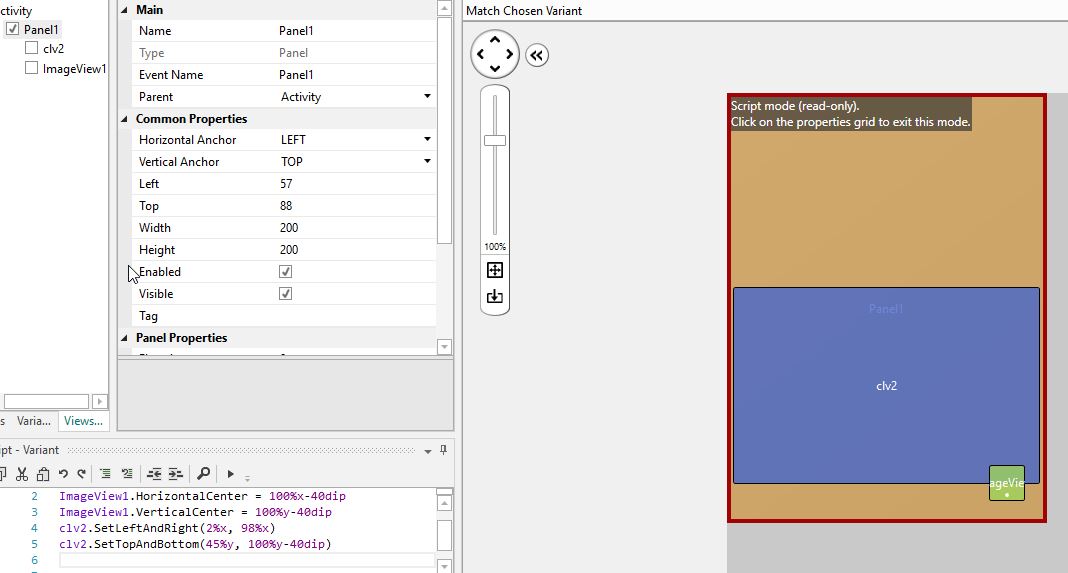Click script line 6 empty row
The image size is (1068, 573).
pos(247,560)
